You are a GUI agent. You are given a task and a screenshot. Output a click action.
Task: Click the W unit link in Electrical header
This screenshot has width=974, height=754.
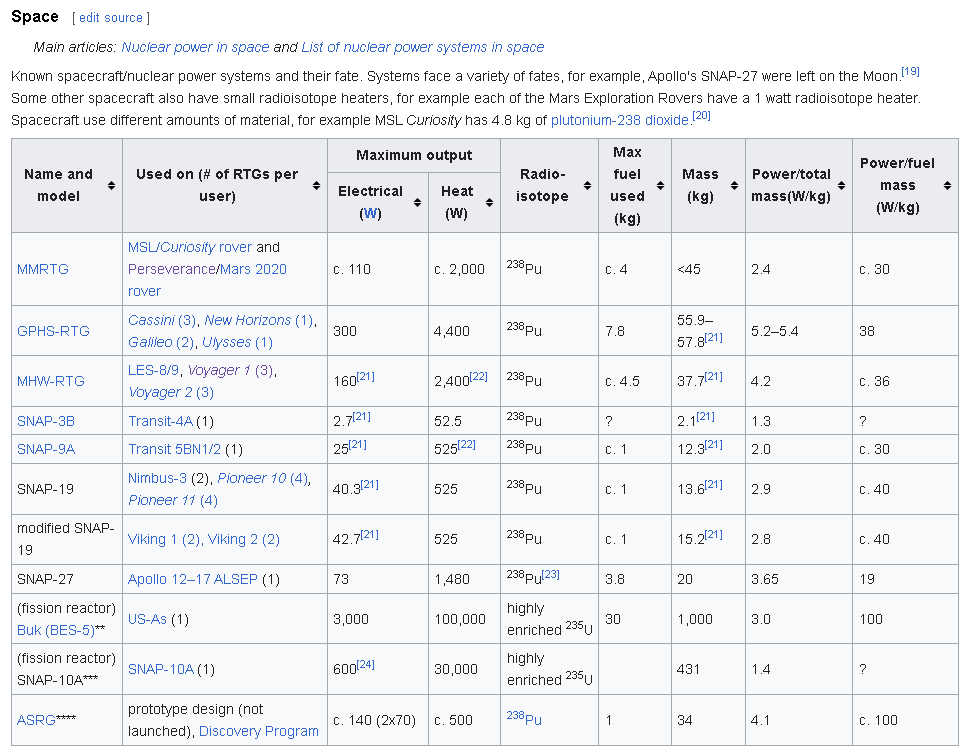point(370,214)
